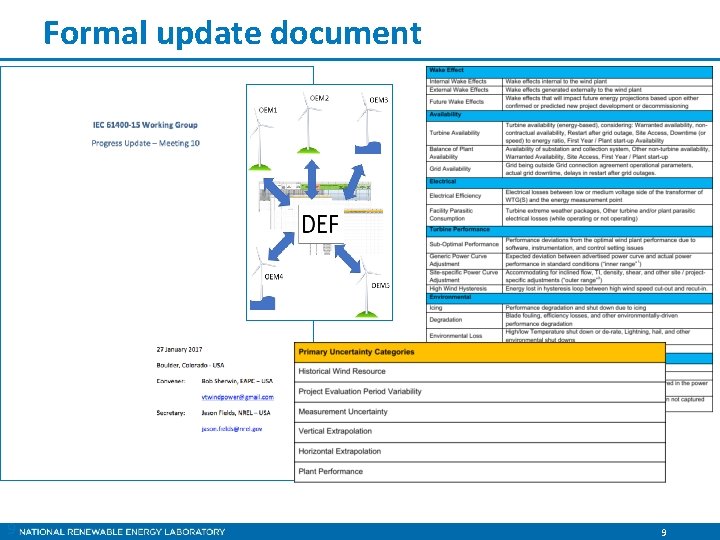This screenshot has width=720, height=540.
Task: Click the 'Internal Wake Effects' cell
Action: pos(464,81)
